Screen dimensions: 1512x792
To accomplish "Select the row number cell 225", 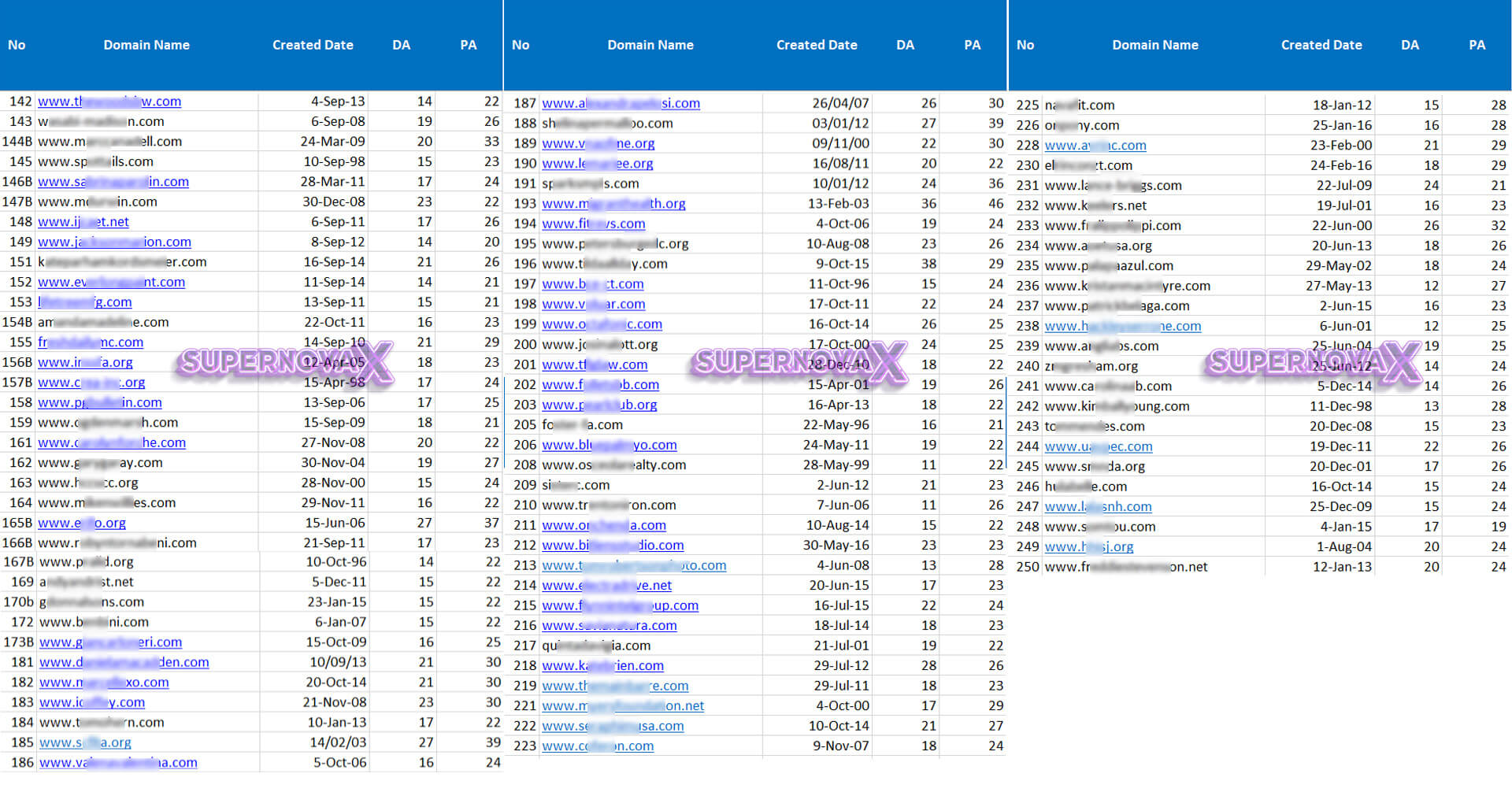I will pos(1028,105).
